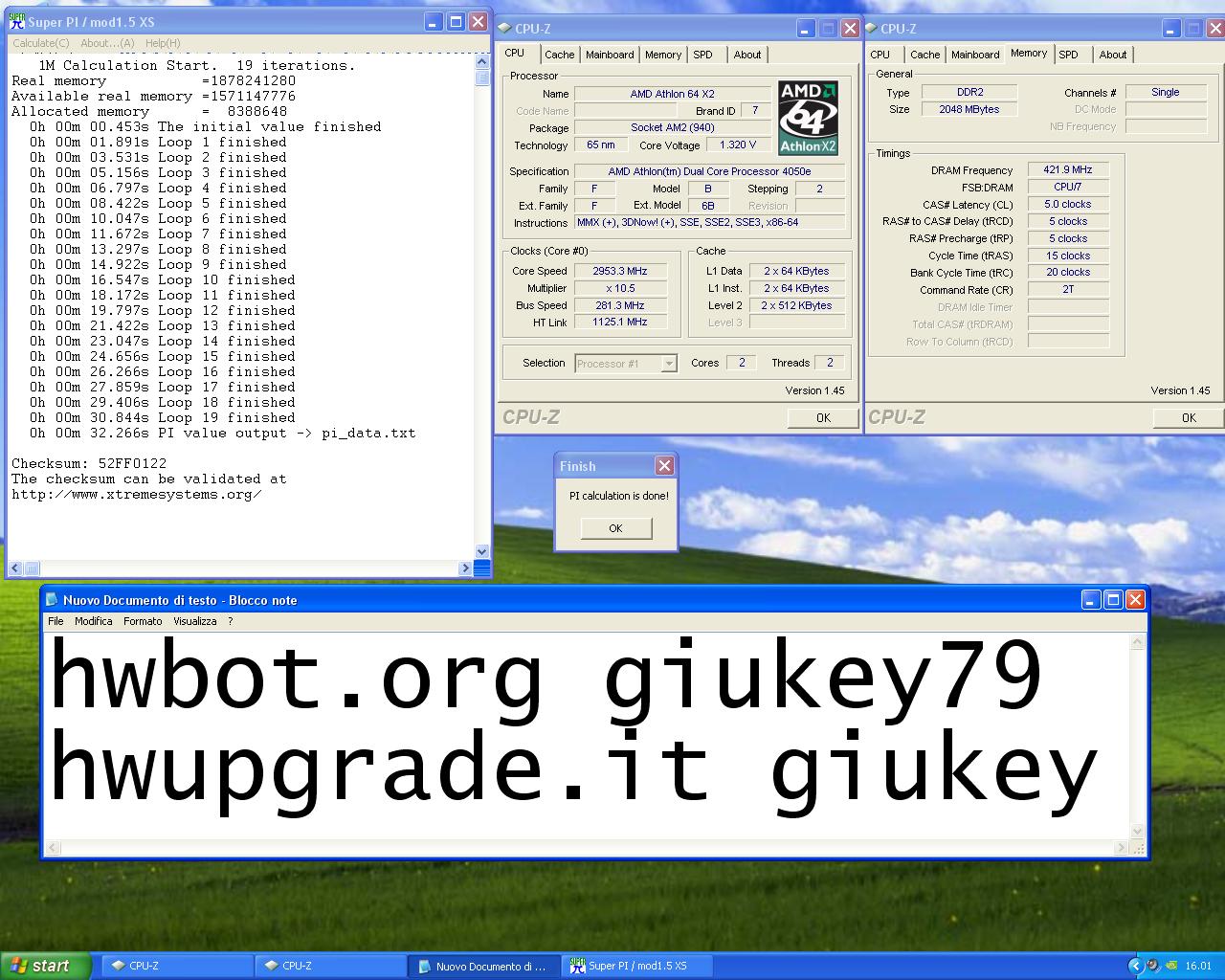Click Super PI horizontal scrollbar left arrow

15,568
